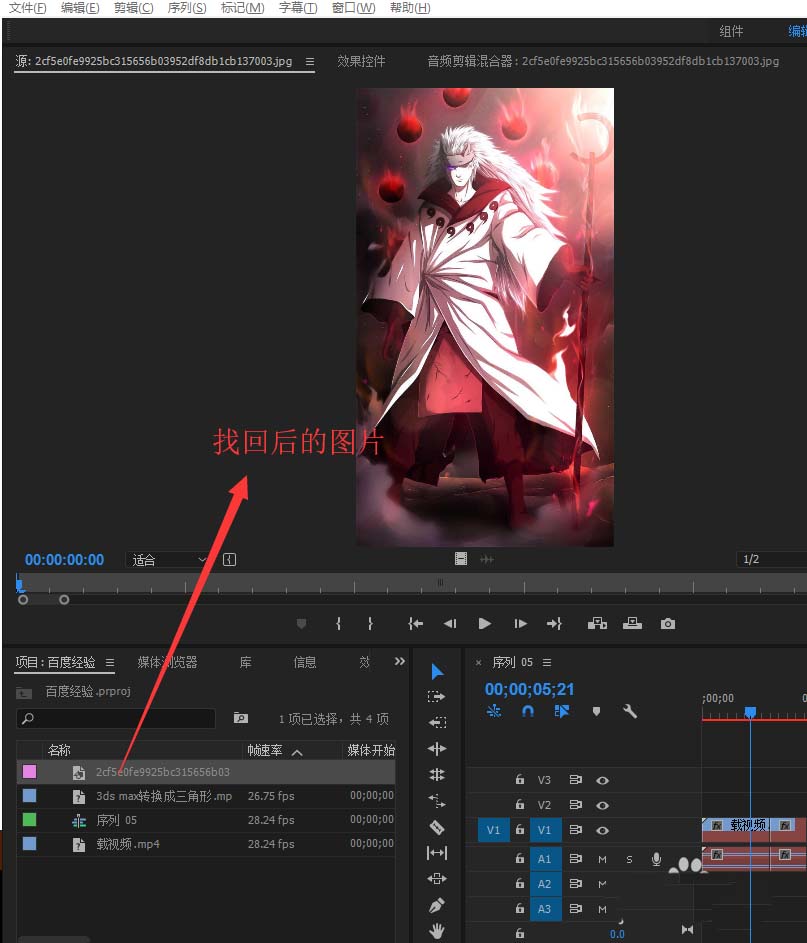
Task: Step forward one frame
Action: point(520,624)
